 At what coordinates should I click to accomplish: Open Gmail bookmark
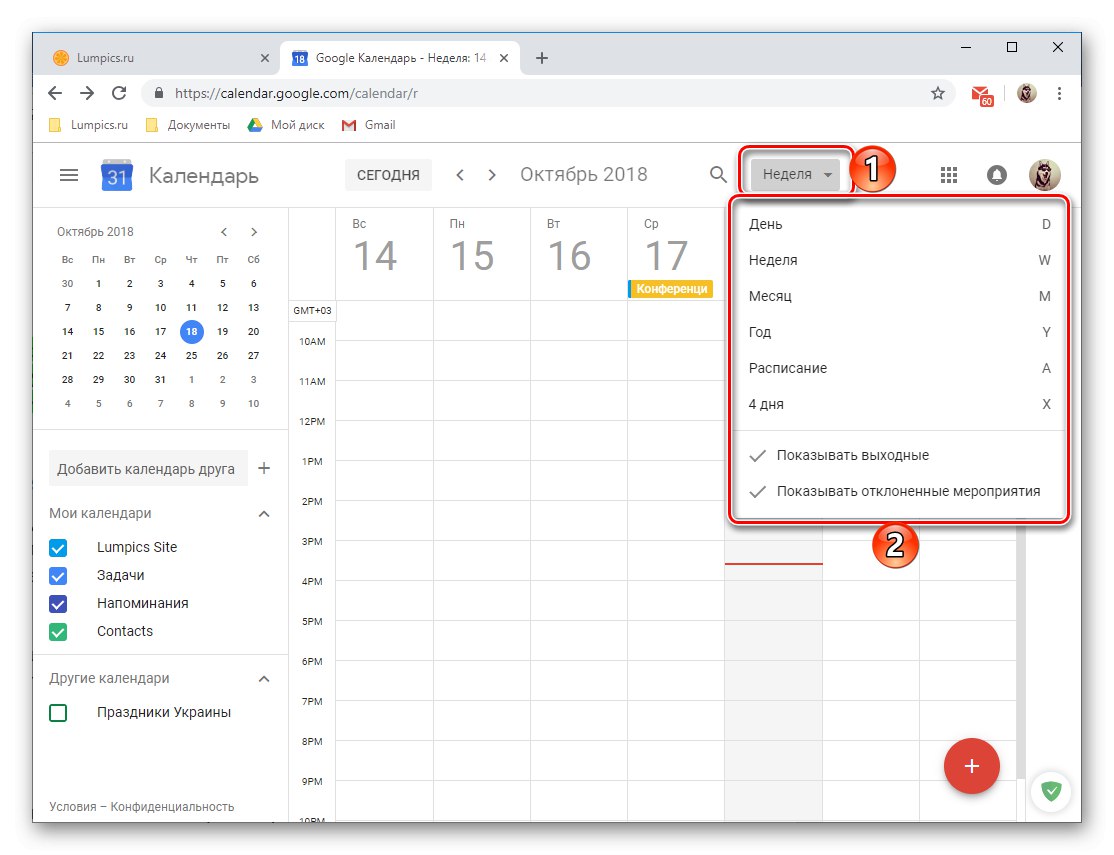[369, 125]
